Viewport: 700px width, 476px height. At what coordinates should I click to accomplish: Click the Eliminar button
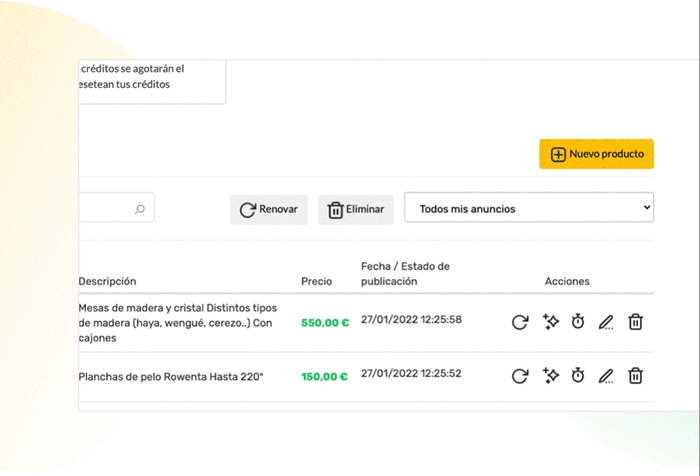tap(356, 209)
